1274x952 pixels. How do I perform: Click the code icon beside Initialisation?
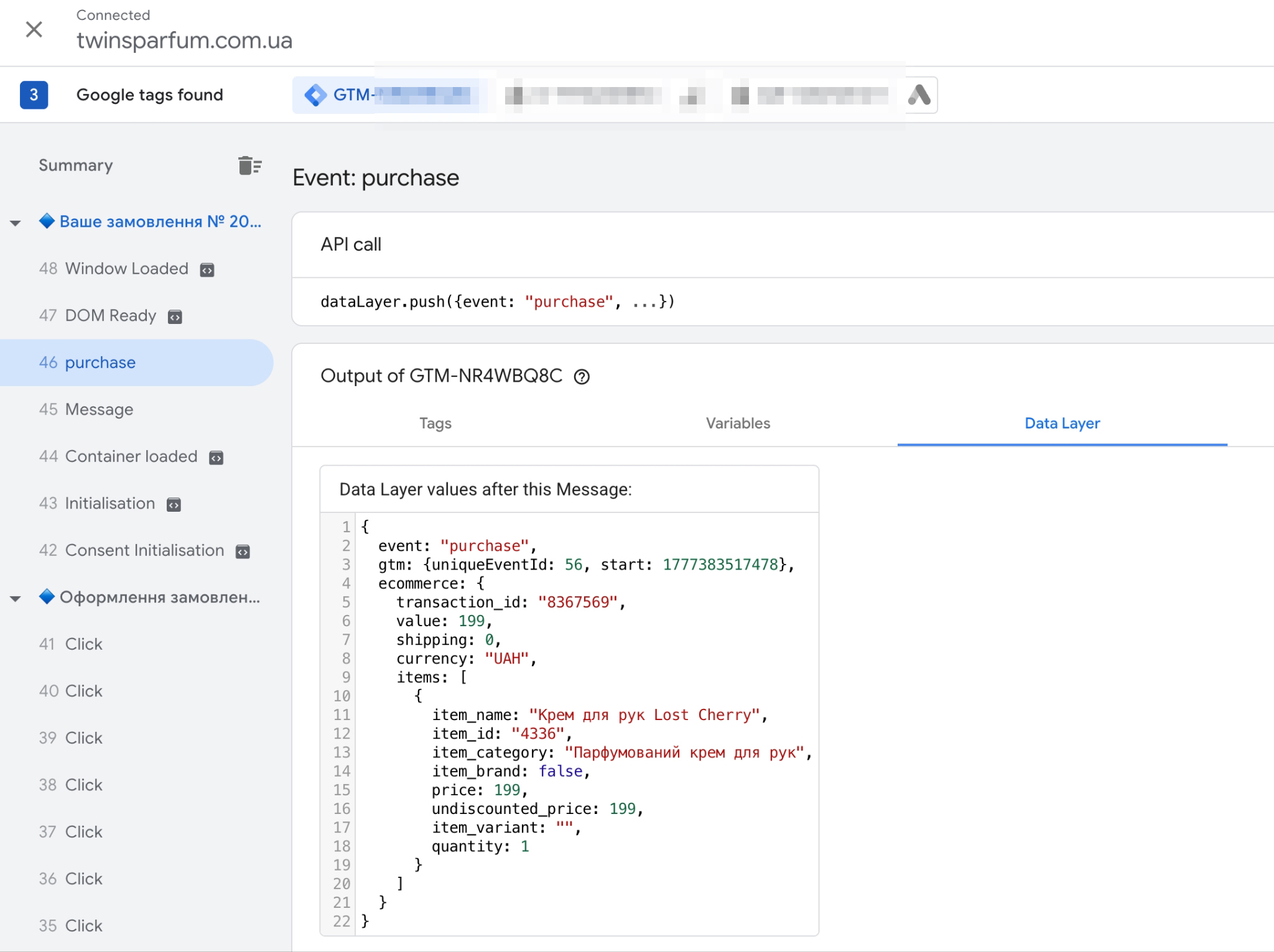(174, 505)
